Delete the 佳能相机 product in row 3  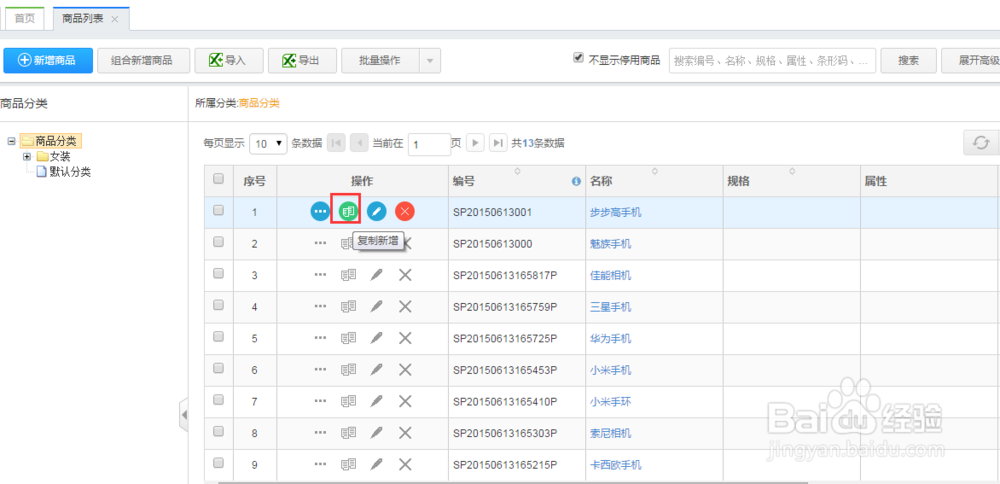tap(405, 274)
